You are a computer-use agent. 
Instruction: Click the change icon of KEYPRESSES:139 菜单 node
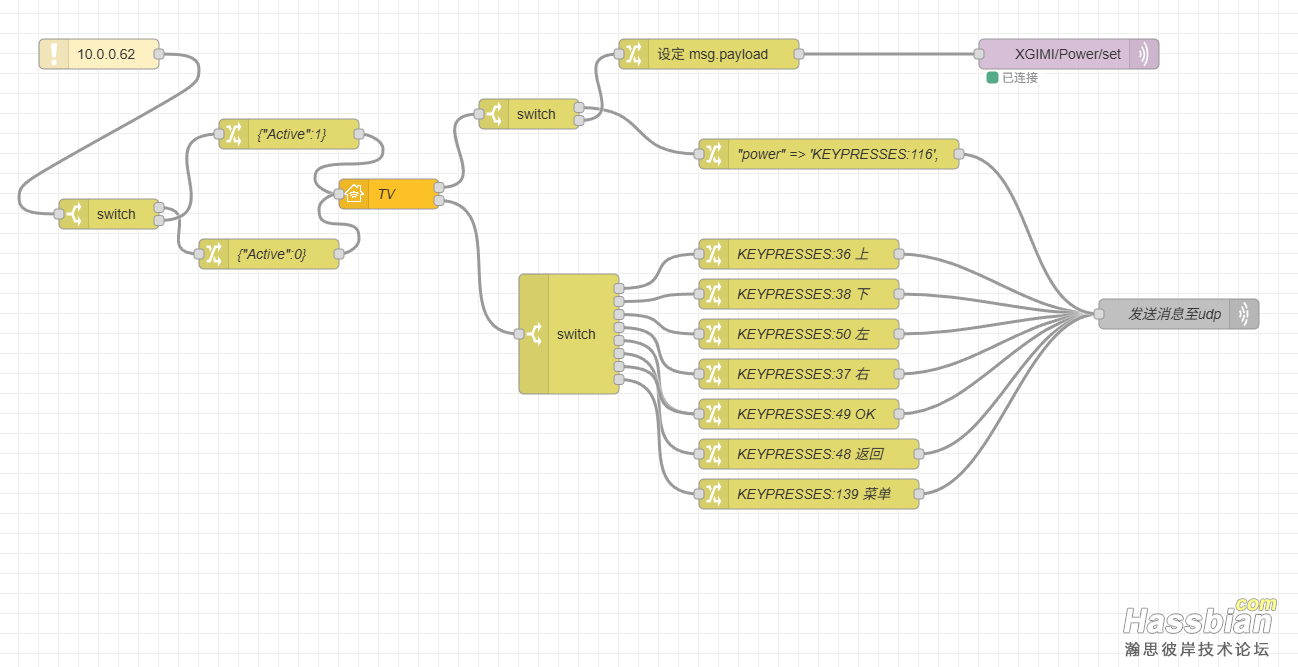coord(714,494)
